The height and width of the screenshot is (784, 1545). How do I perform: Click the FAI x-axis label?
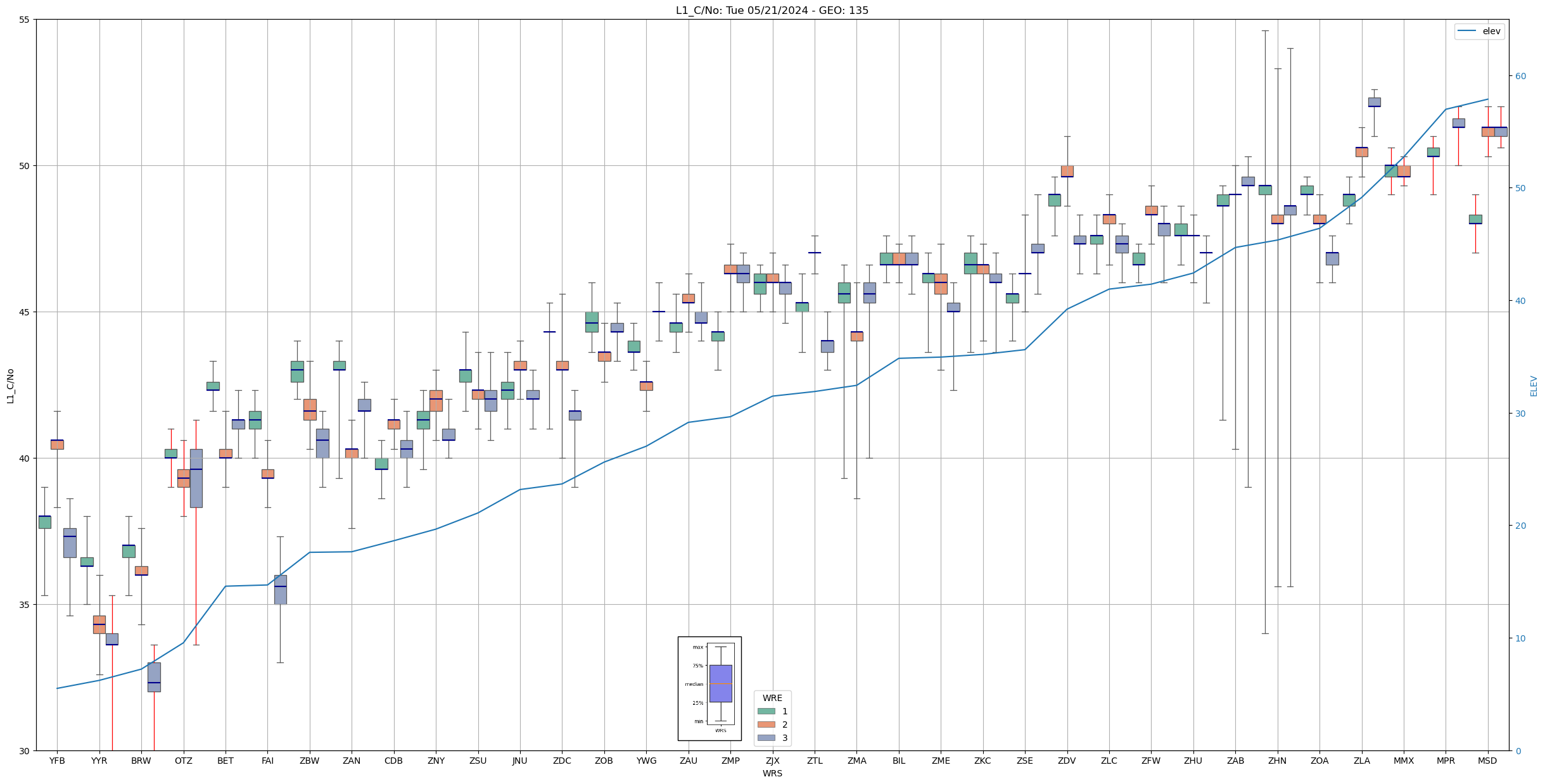coord(268,761)
